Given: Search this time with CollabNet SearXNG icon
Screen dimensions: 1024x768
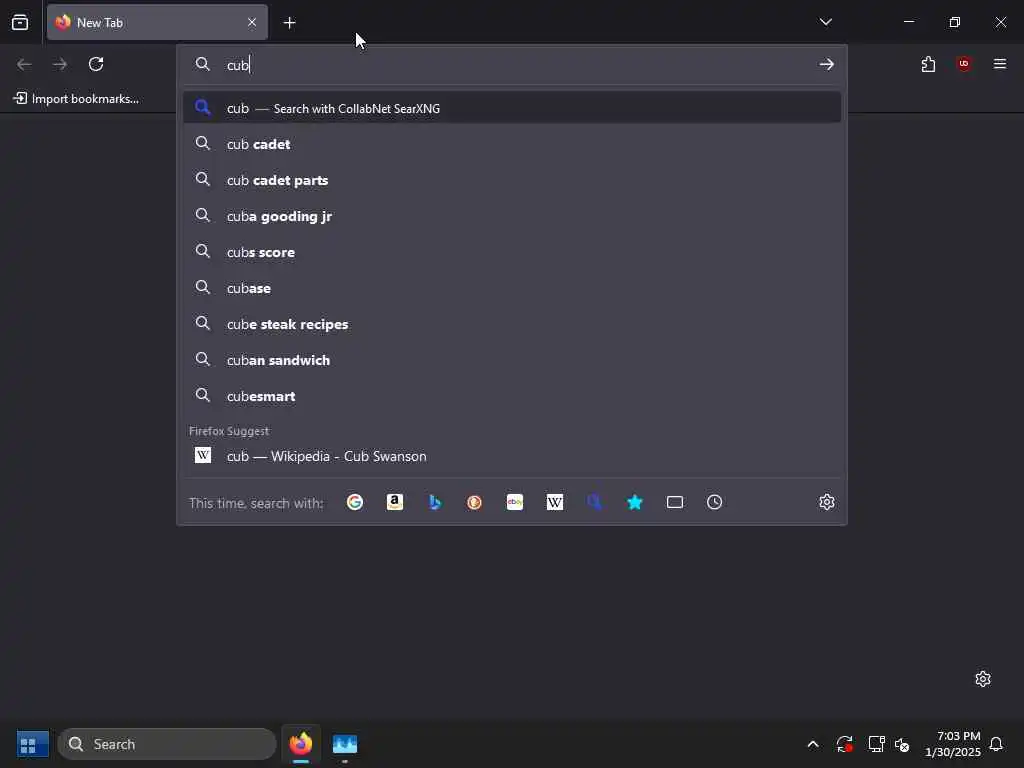Looking at the screenshot, I should click(594, 502).
